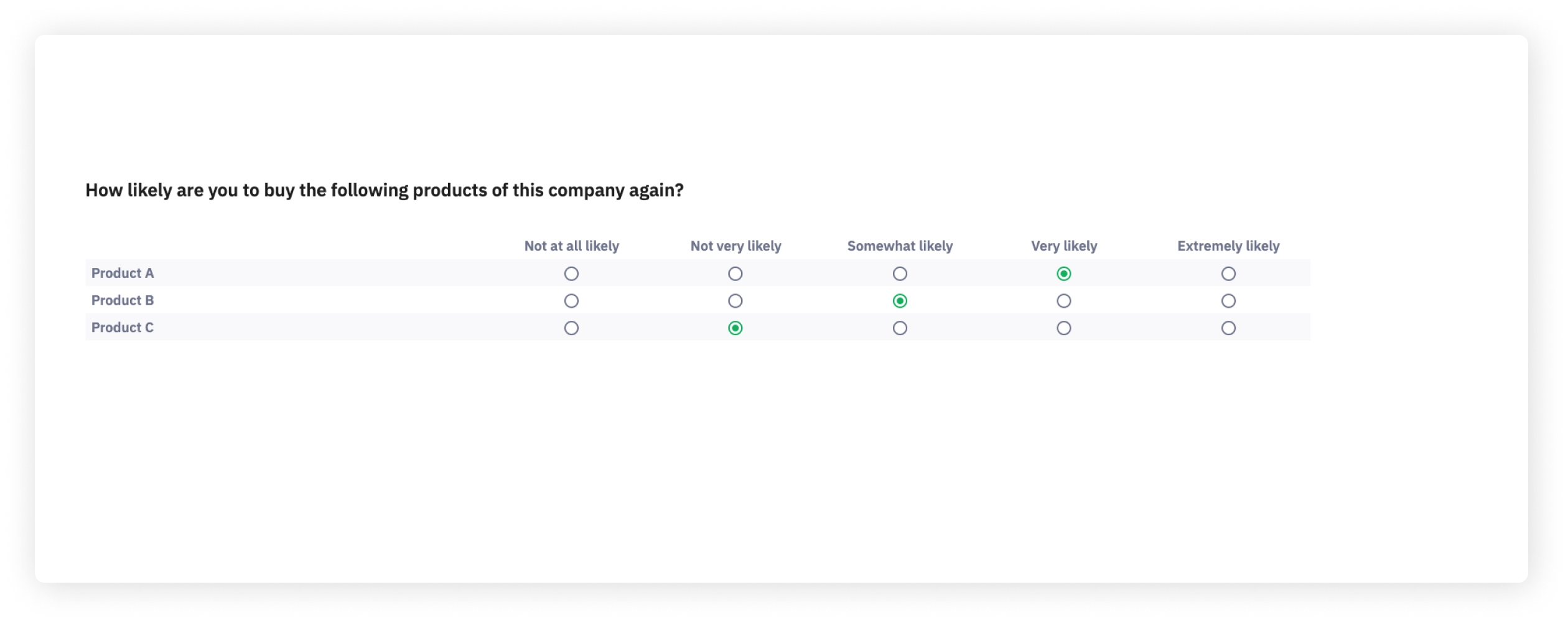
Task: Mark Product C as 'Extremely likely'
Action: [1228, 328]
